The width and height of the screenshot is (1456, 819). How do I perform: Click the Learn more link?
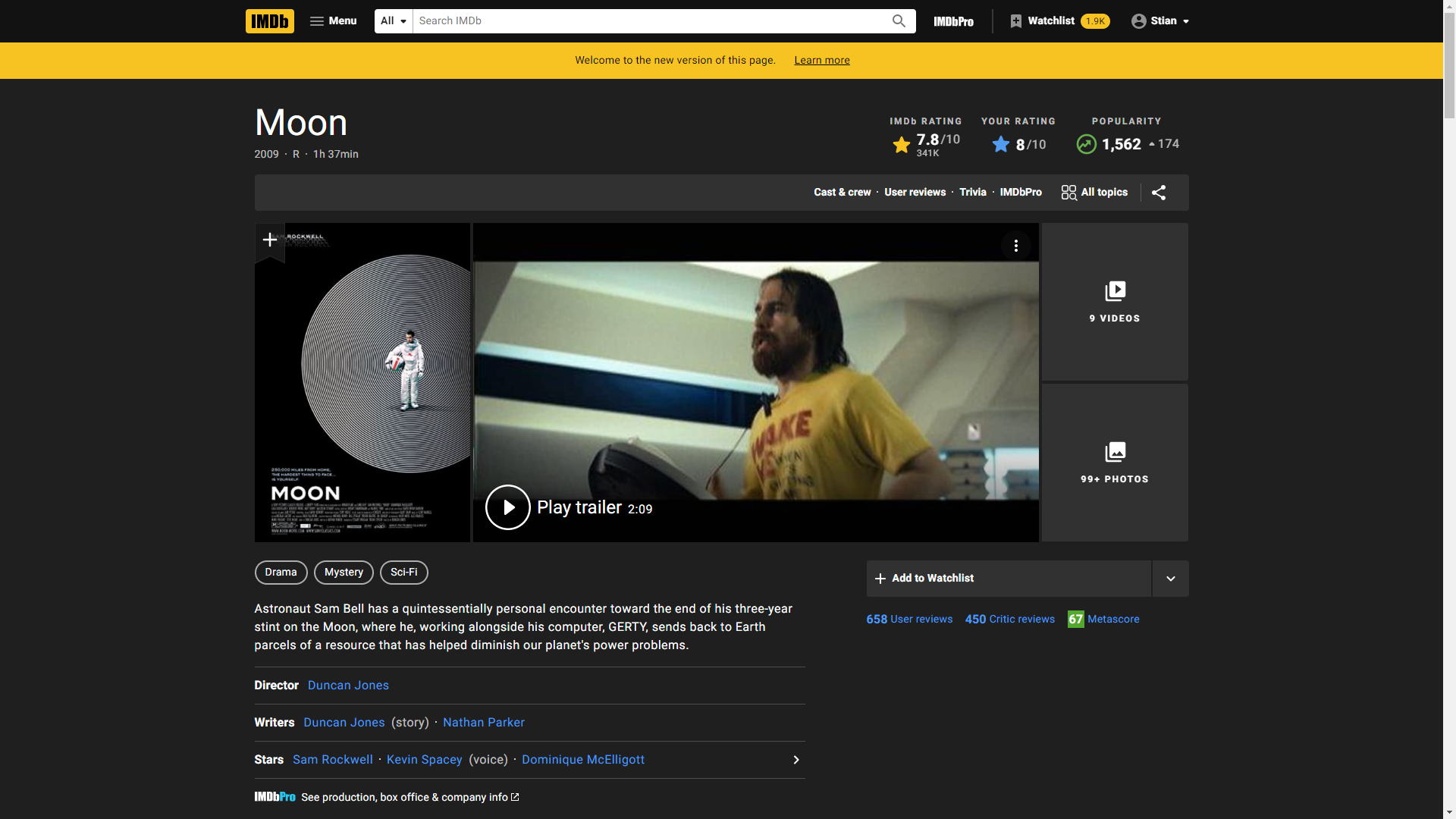[821, 61]
